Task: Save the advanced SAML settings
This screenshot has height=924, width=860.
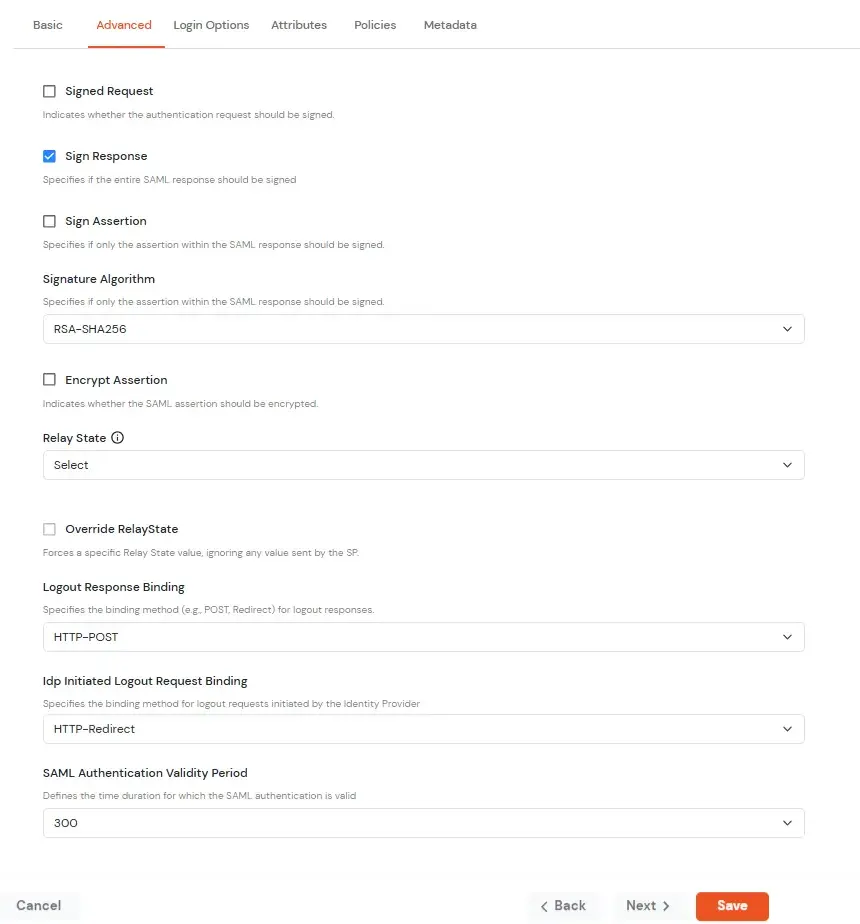Action: tap(732, 905)
